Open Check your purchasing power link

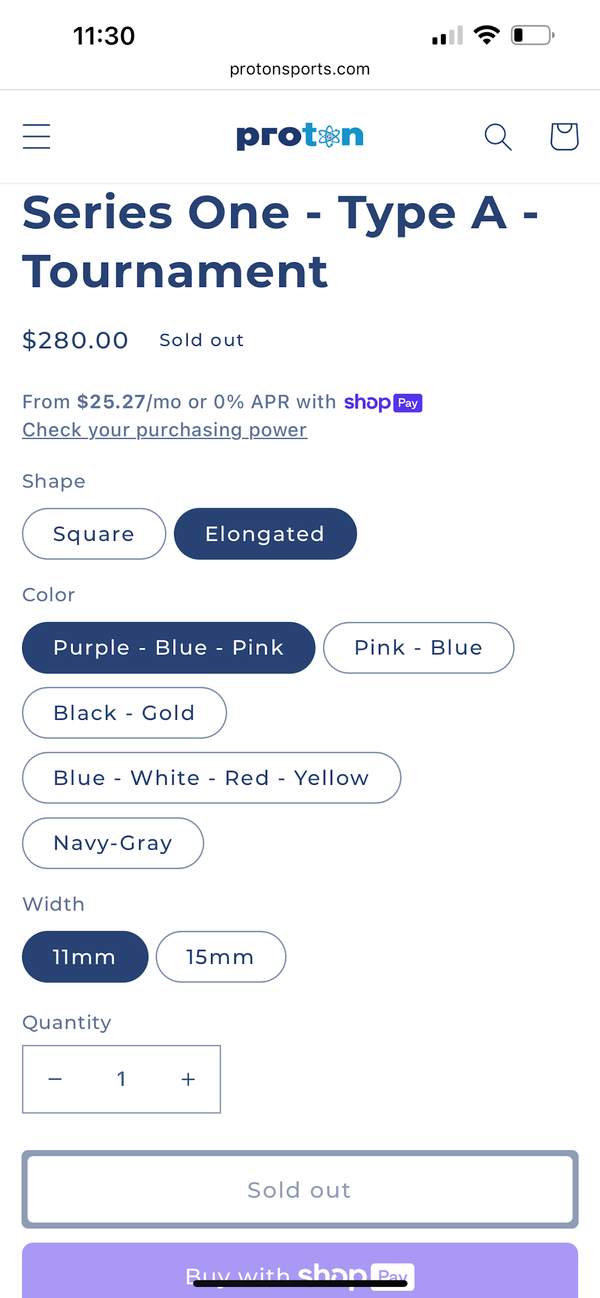click(x=164, y=430)
